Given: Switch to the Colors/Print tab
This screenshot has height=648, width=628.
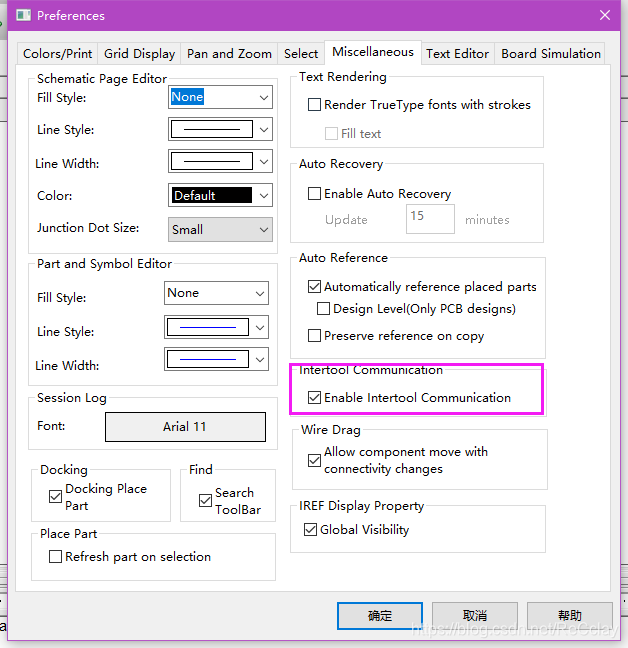Looking at the screenshot, I should coord(57,54).
